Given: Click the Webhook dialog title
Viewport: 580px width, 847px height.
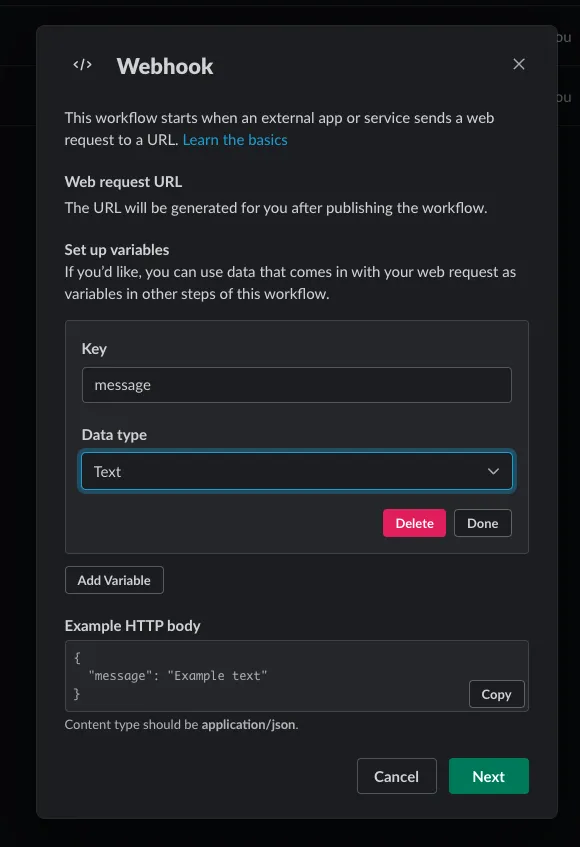Looking at the screenshot, I should 165,66.
